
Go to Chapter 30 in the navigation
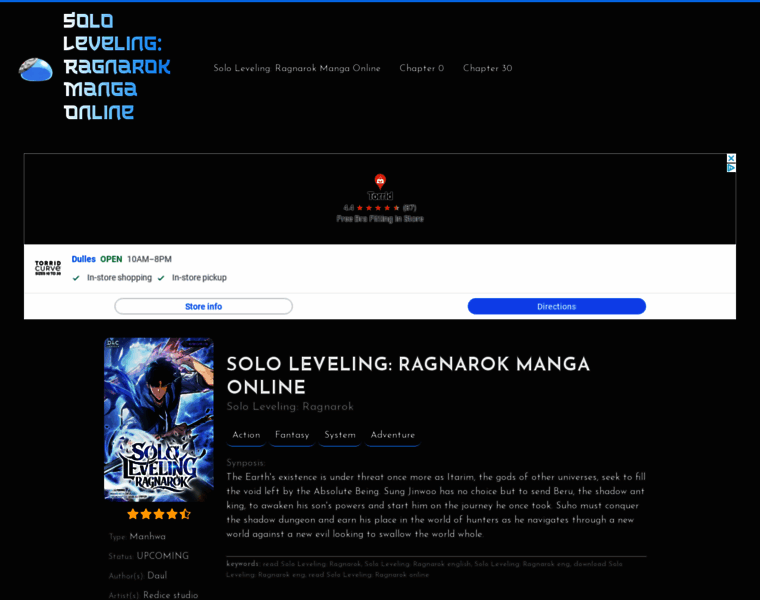487,68
